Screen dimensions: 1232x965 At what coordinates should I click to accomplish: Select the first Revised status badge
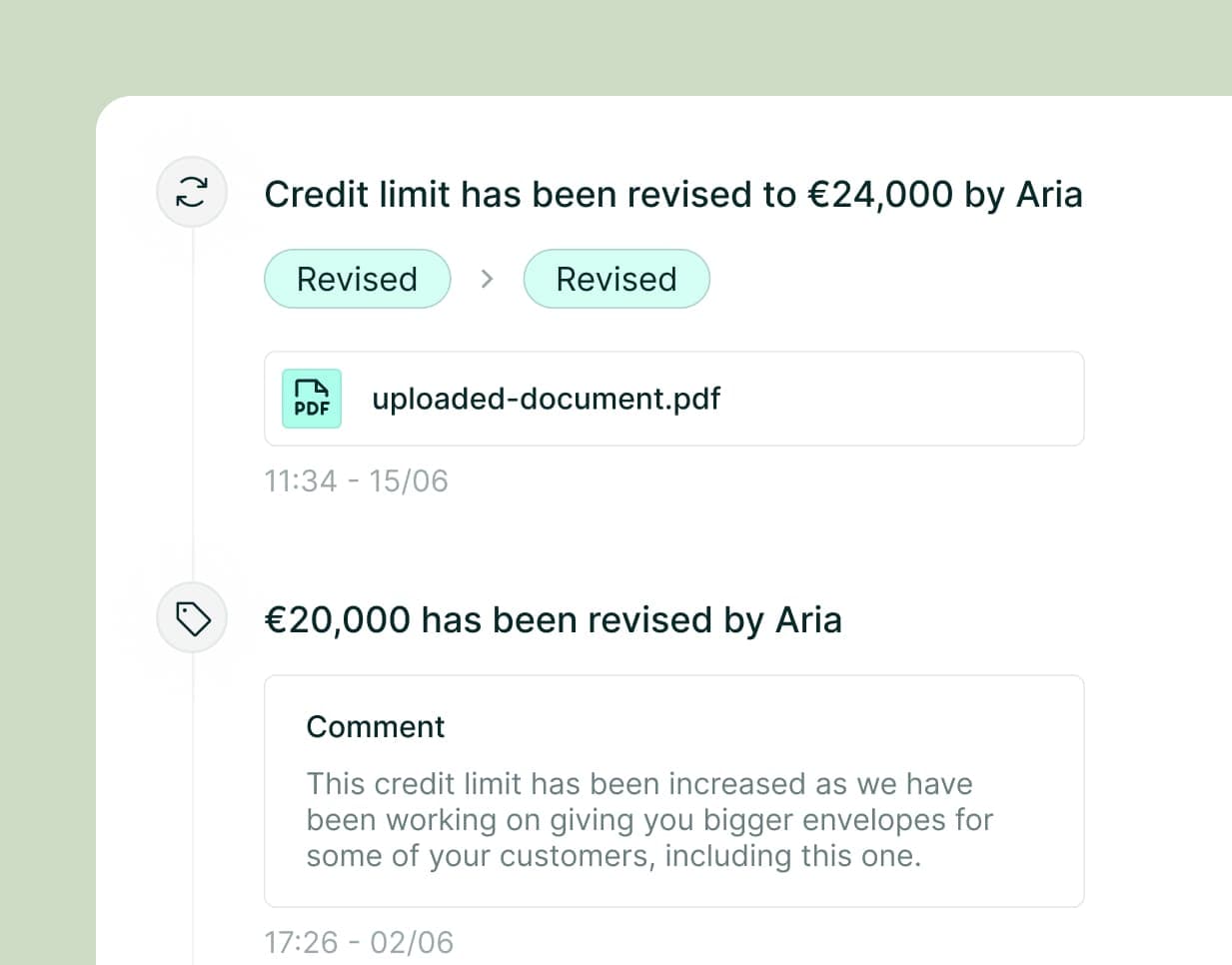[x=357, y=279]
